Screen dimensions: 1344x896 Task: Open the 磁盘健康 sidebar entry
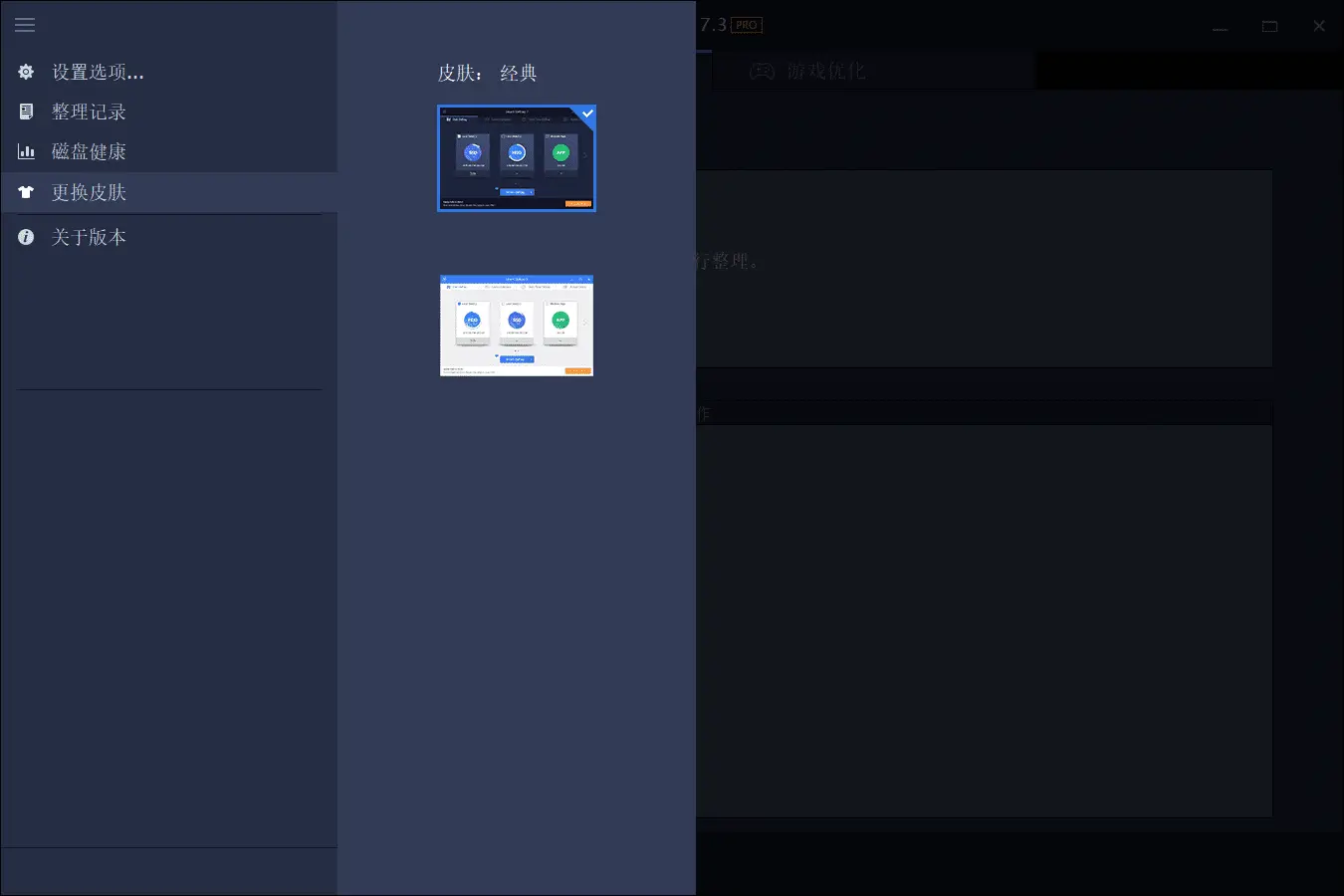(x=89, y=151)
